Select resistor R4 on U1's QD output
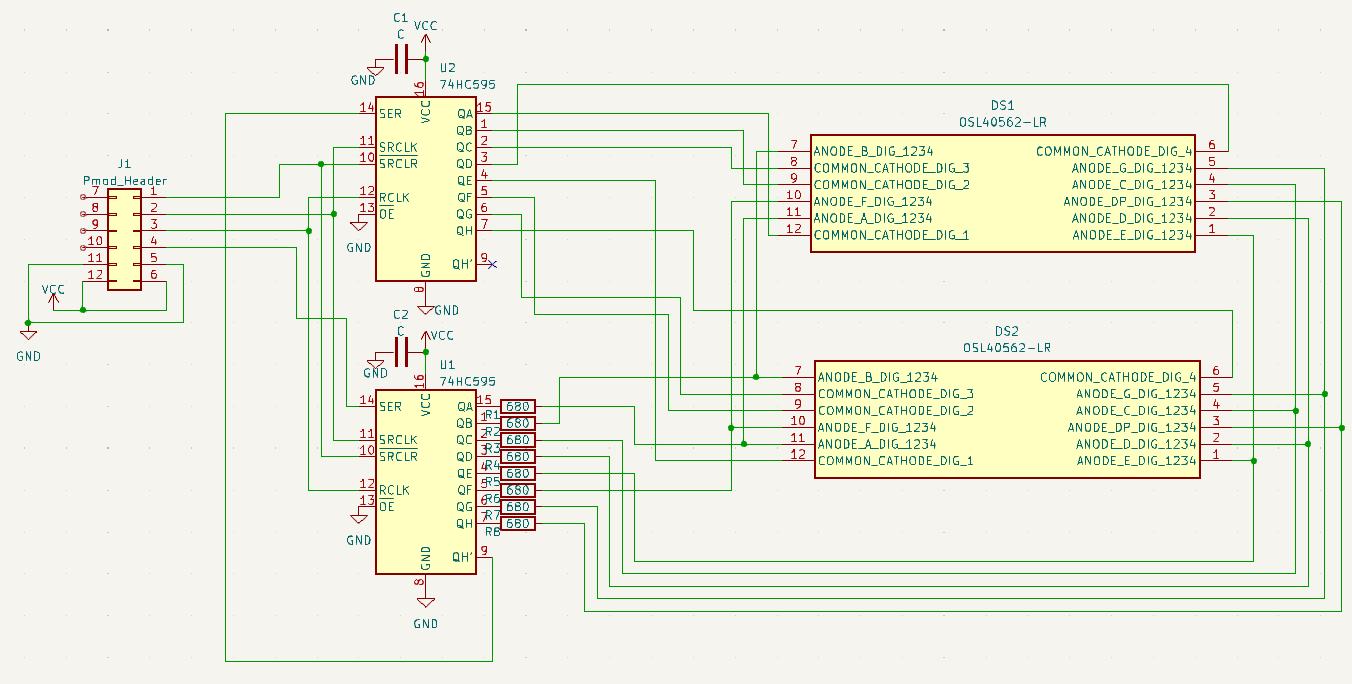1352x684 pixels. 518,457
